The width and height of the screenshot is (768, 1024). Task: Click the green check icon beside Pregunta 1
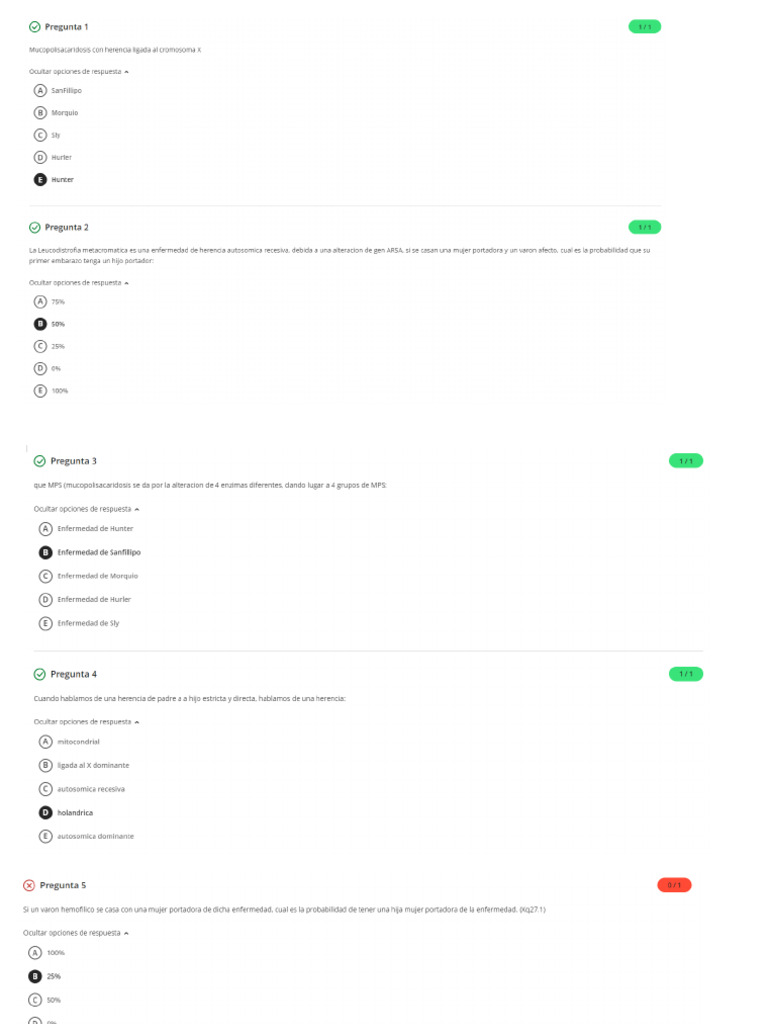tap(35, 27)
